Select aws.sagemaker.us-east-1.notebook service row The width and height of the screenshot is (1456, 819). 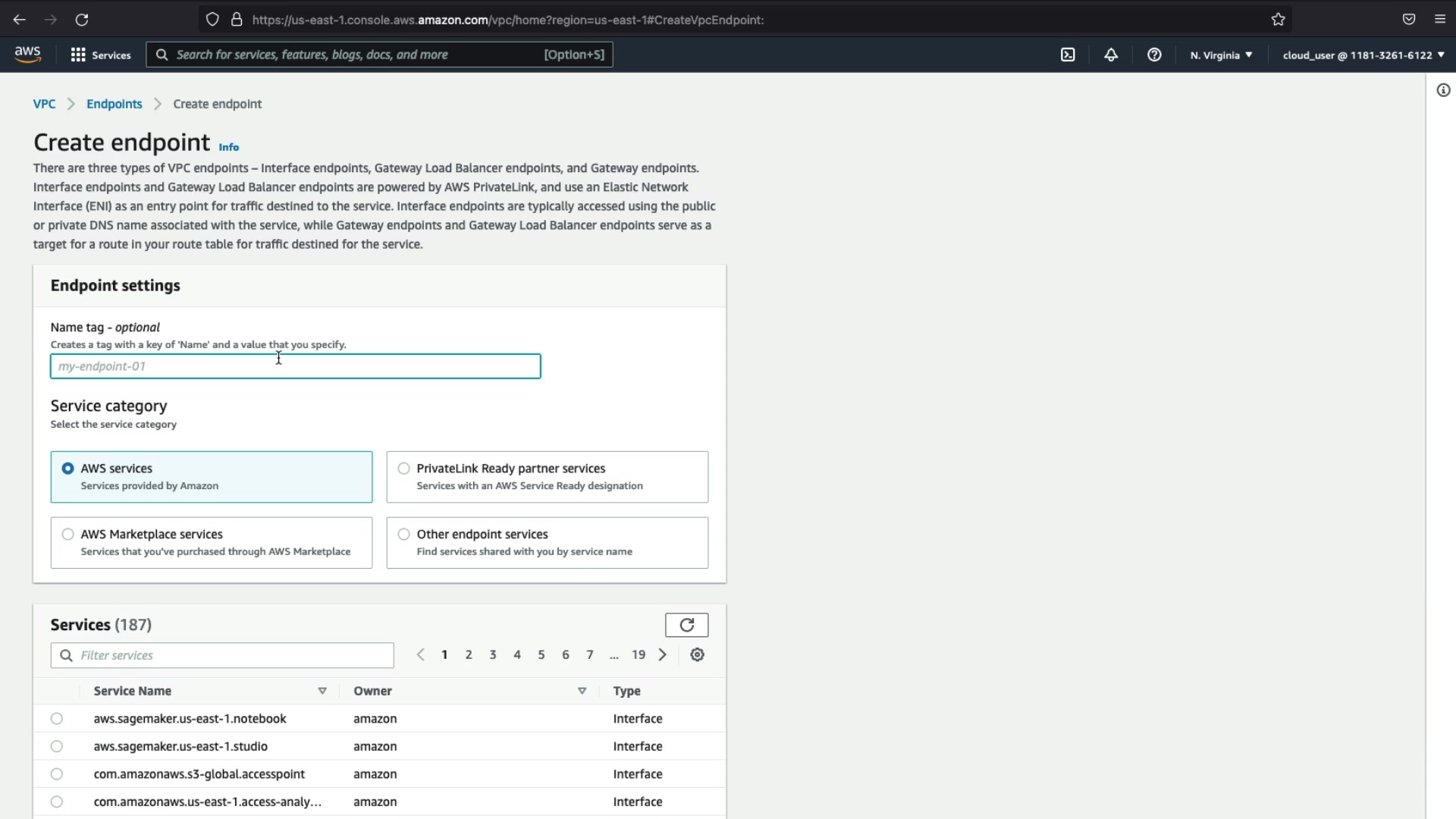pyautogui.click(x=57, y=719)
